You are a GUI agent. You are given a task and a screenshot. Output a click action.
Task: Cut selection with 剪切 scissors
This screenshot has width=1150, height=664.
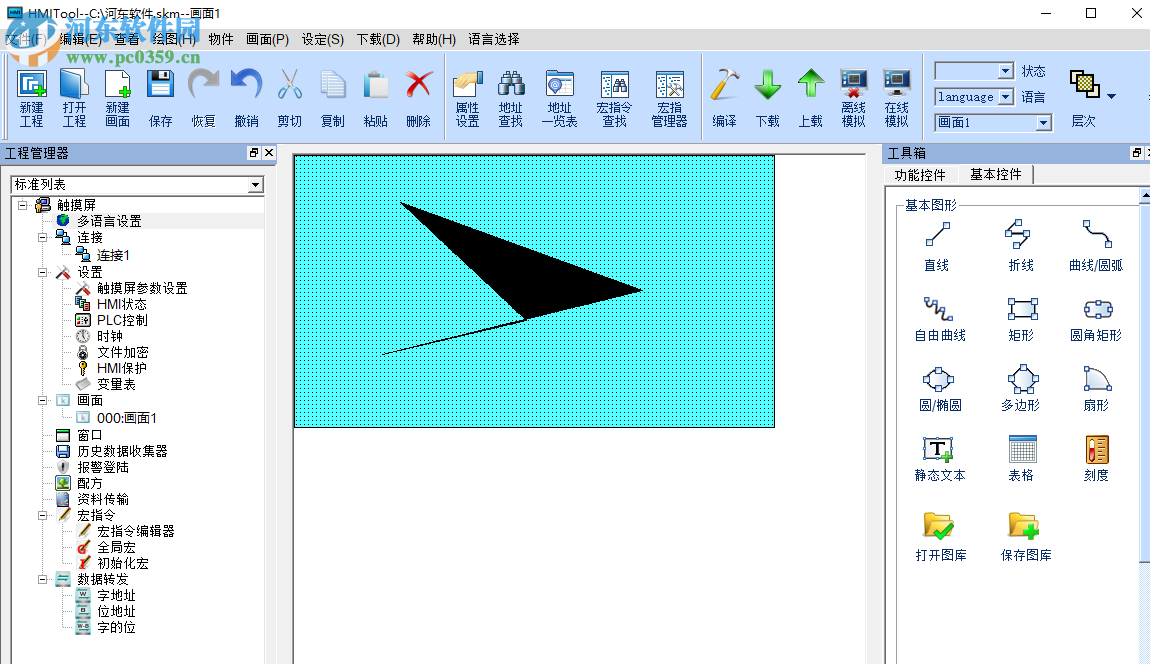point(290,98)
